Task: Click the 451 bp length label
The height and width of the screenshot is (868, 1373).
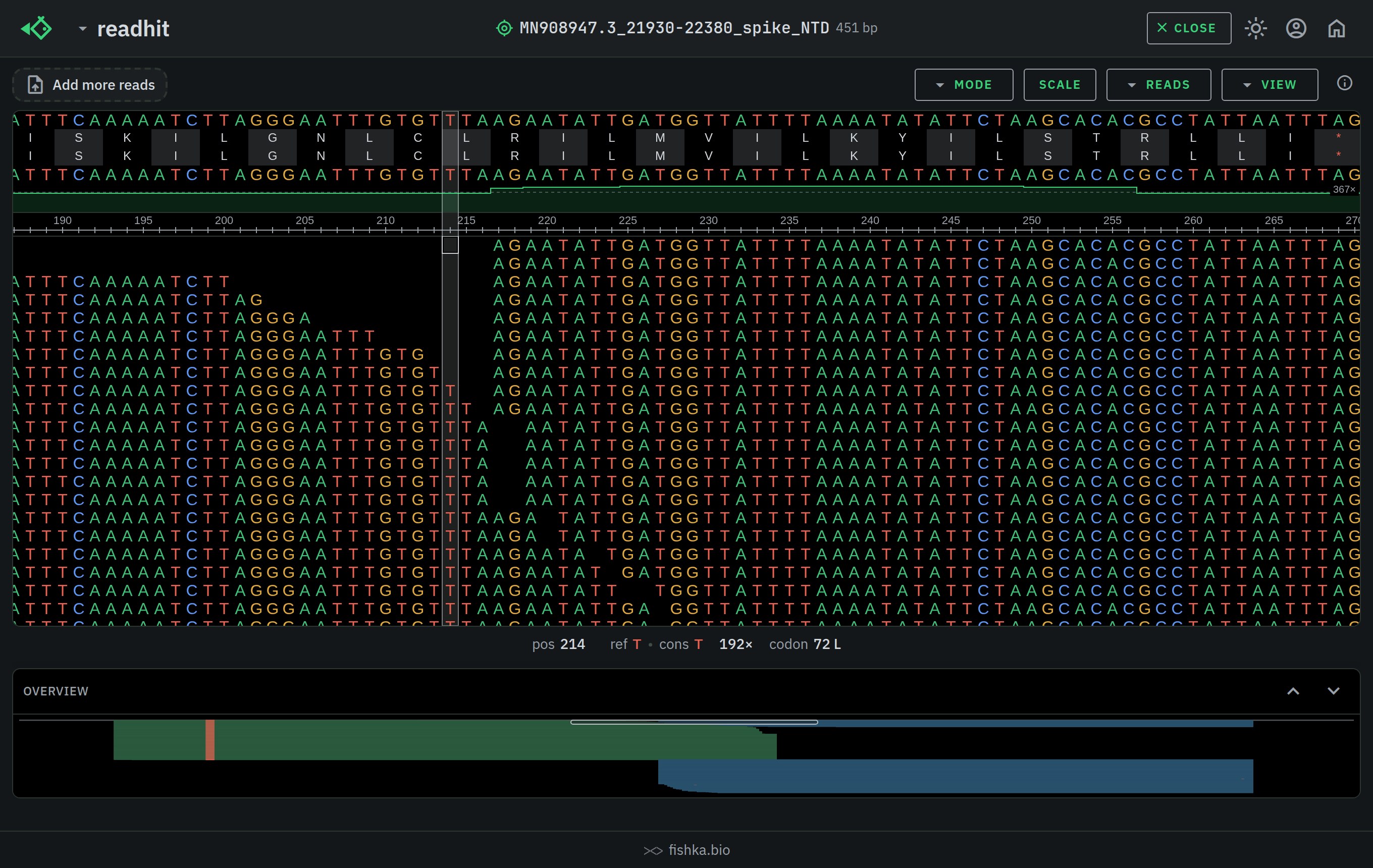Action: 857,28
